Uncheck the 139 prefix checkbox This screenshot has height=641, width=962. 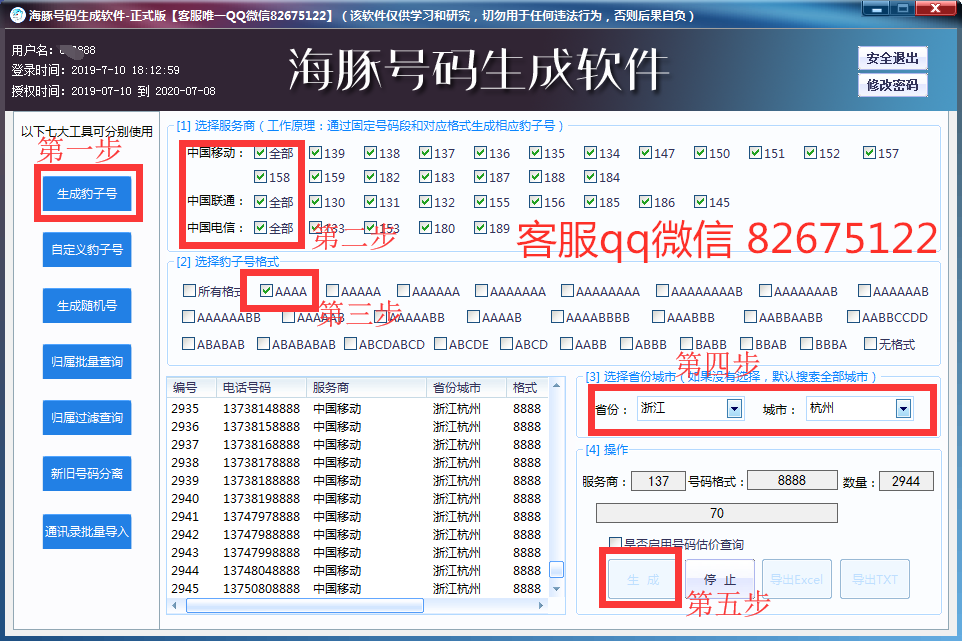315,153
